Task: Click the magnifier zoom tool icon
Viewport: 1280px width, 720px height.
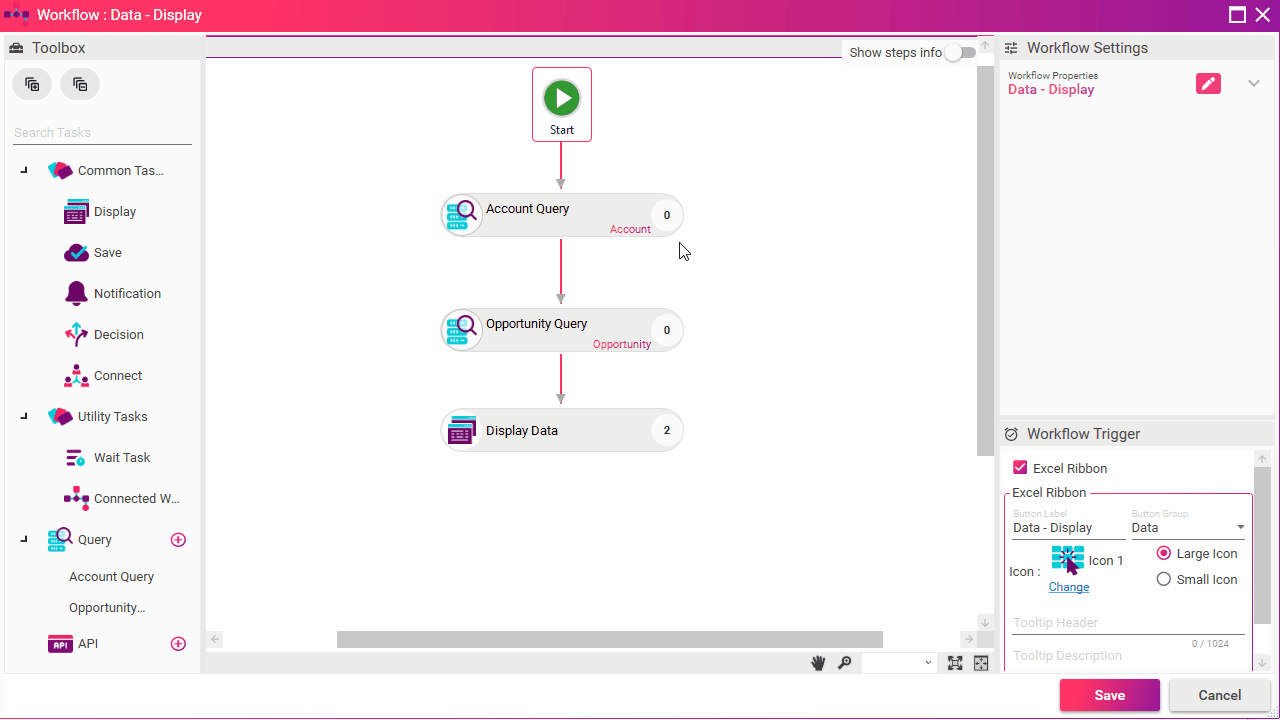Action: point(844,663)
